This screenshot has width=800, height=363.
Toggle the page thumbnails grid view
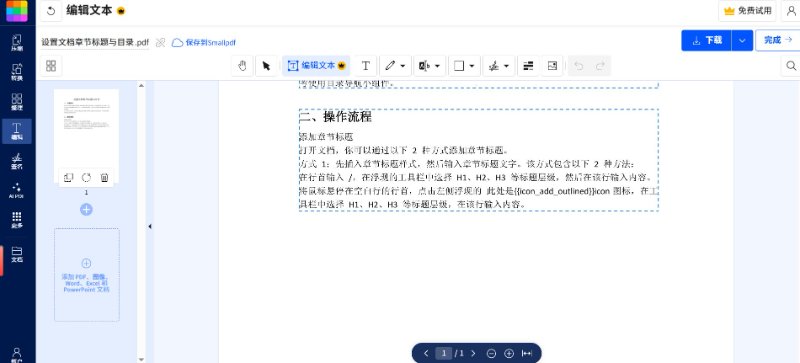coord(51,66)
